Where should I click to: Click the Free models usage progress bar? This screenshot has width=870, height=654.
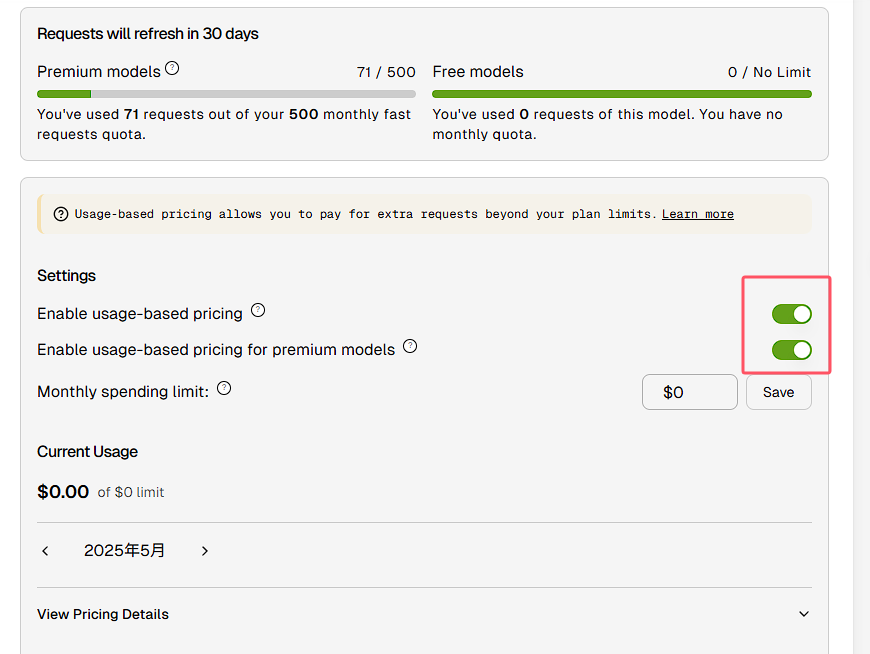(622, 94)
